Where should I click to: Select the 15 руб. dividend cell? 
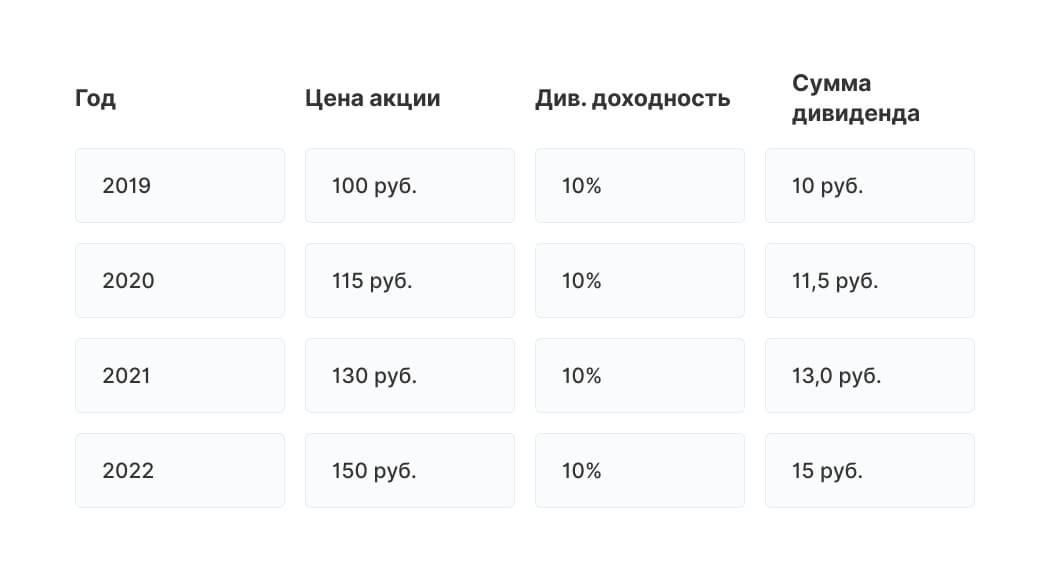point(870,471)
